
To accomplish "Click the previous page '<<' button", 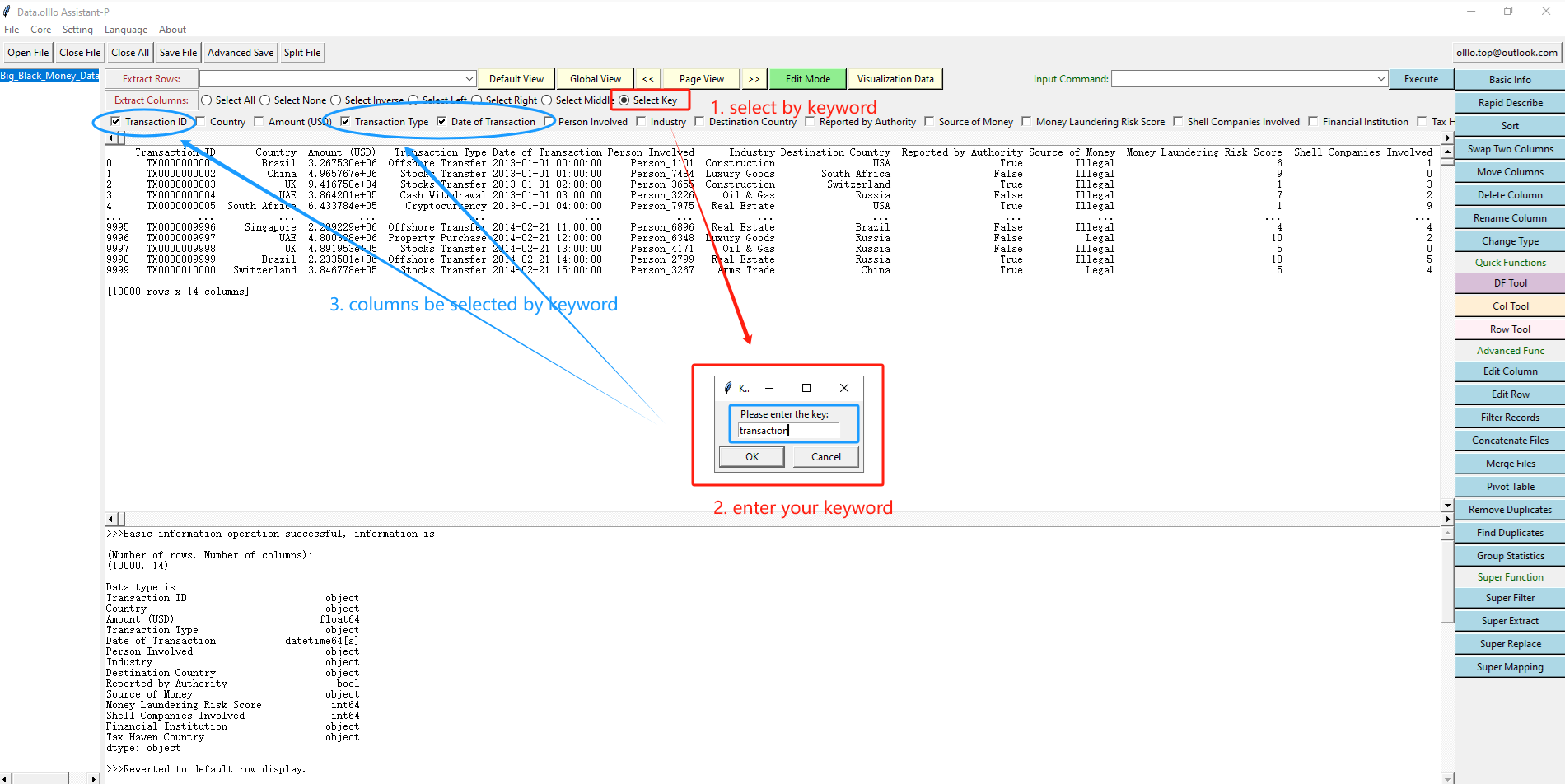I will (x=648, y=79).
